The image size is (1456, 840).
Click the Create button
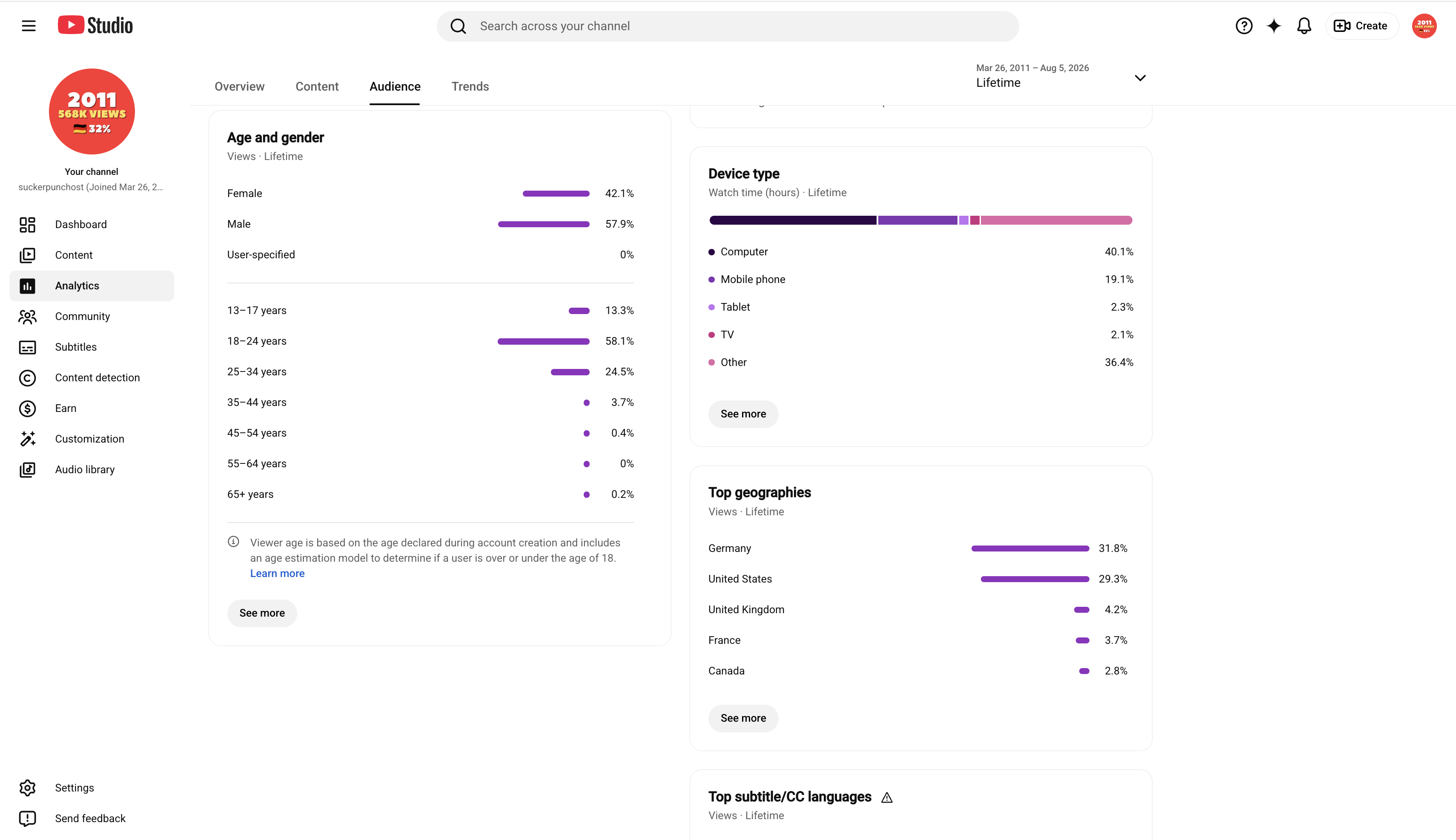1361,26
